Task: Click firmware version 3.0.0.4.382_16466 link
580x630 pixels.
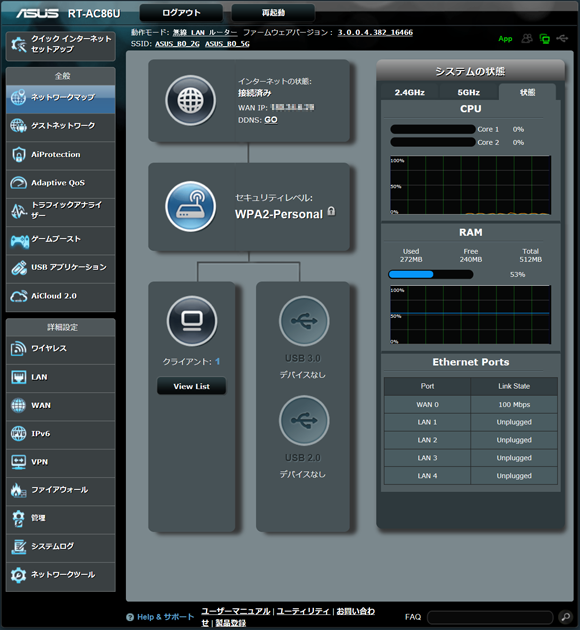Action: click(375, 32)
